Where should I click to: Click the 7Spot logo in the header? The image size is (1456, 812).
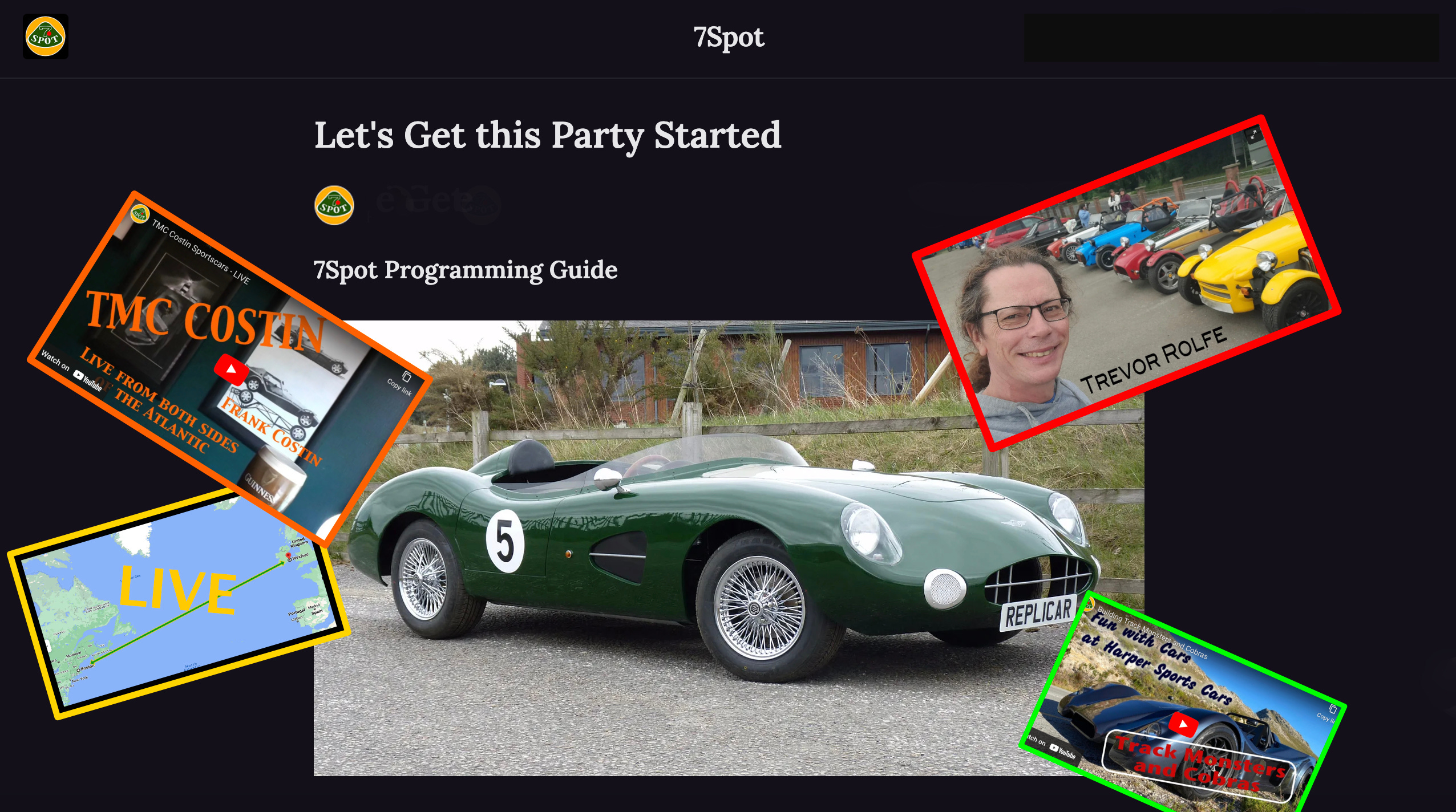[46, 36]
